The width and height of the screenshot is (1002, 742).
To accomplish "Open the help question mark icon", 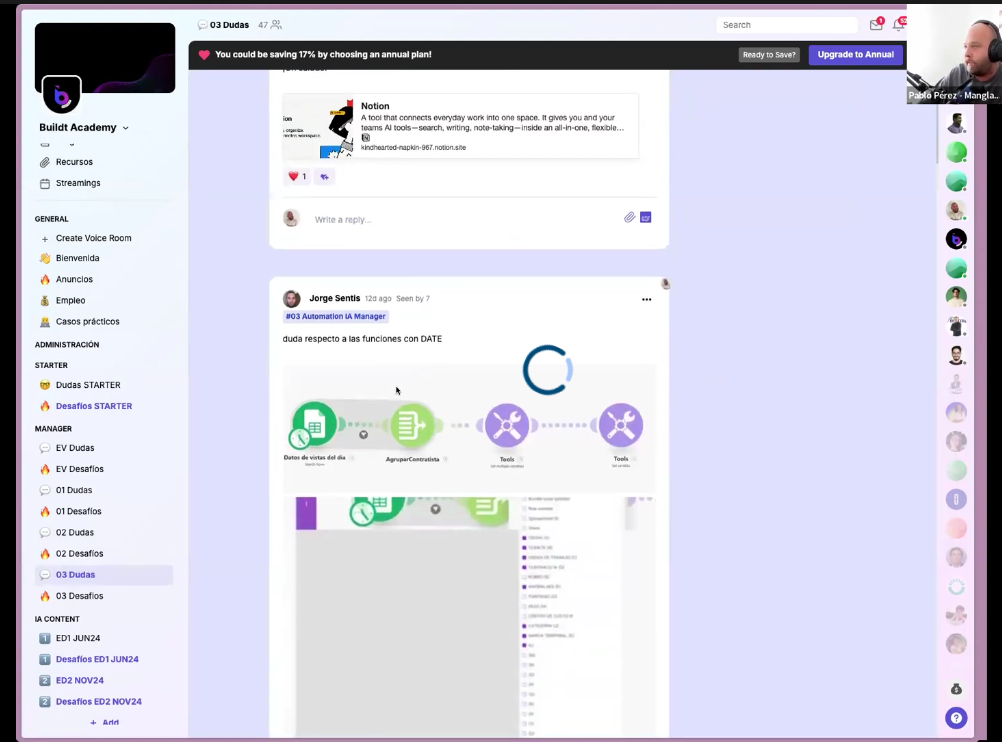I will pyautogui.click(x=956, y=717).
